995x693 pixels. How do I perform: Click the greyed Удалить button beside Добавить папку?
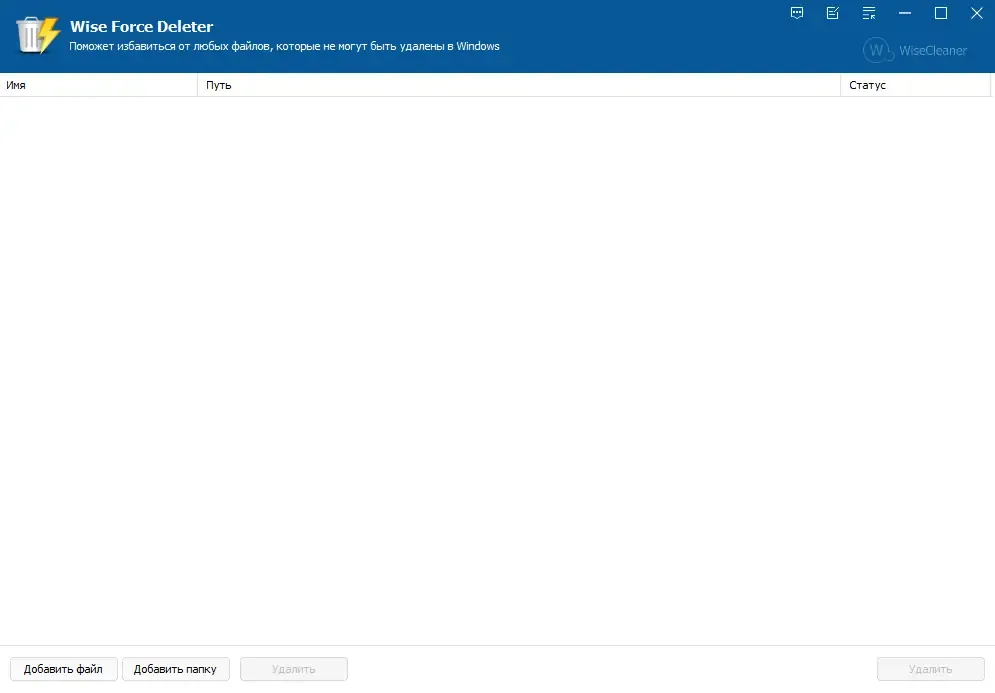tap(294, 669)
